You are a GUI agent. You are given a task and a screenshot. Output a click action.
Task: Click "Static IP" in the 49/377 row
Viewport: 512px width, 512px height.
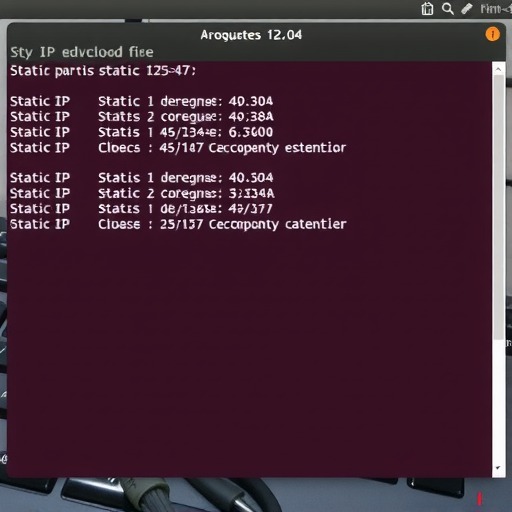tap(40, 209)
